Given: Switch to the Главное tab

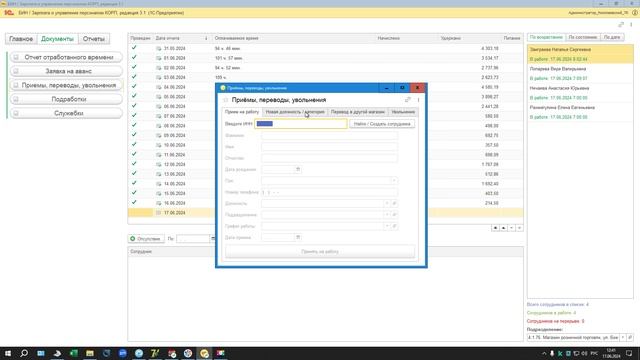Looking at the screenshot, I should 21,39.
